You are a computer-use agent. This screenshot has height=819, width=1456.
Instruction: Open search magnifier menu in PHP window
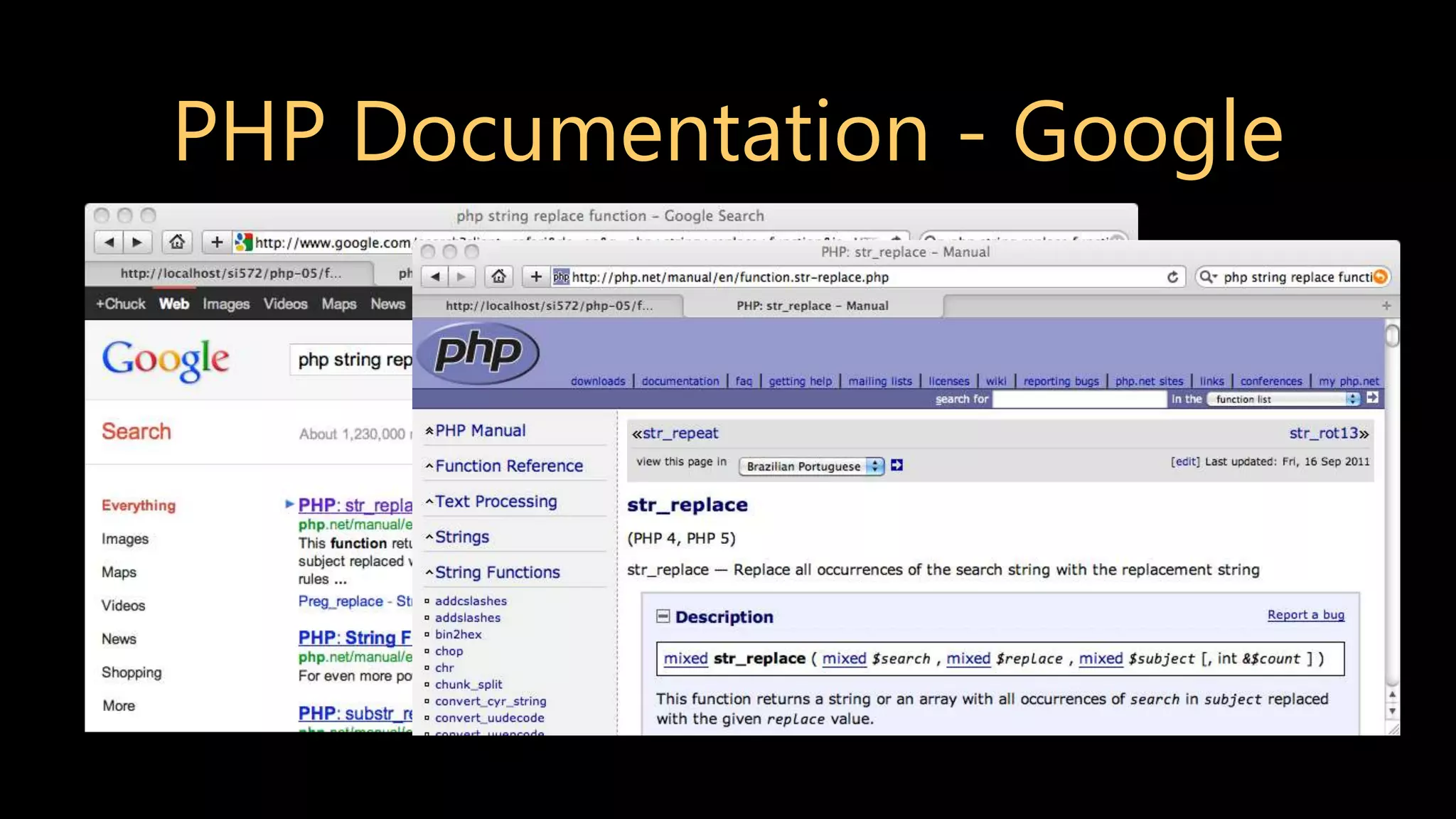click(x=1207, y=277)
